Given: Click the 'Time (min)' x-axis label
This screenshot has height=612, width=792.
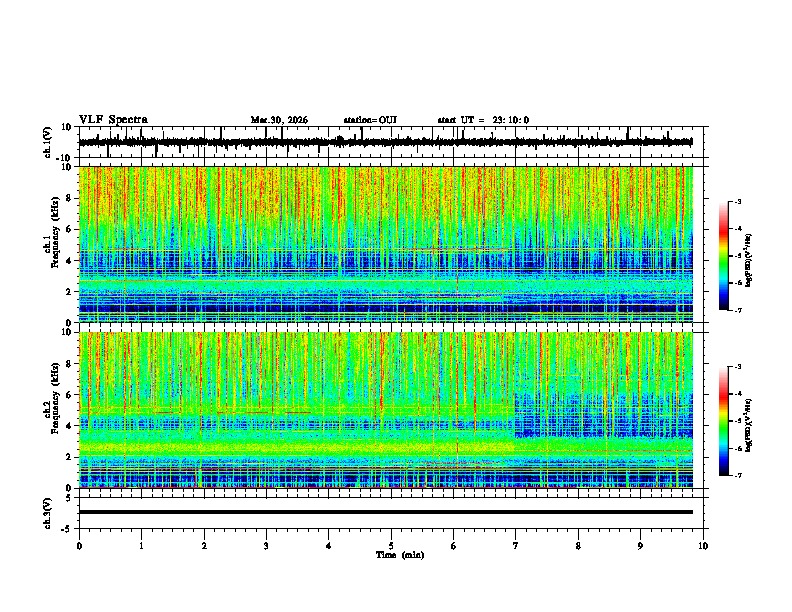Looking at the screenshot, I should click(400, 555).
